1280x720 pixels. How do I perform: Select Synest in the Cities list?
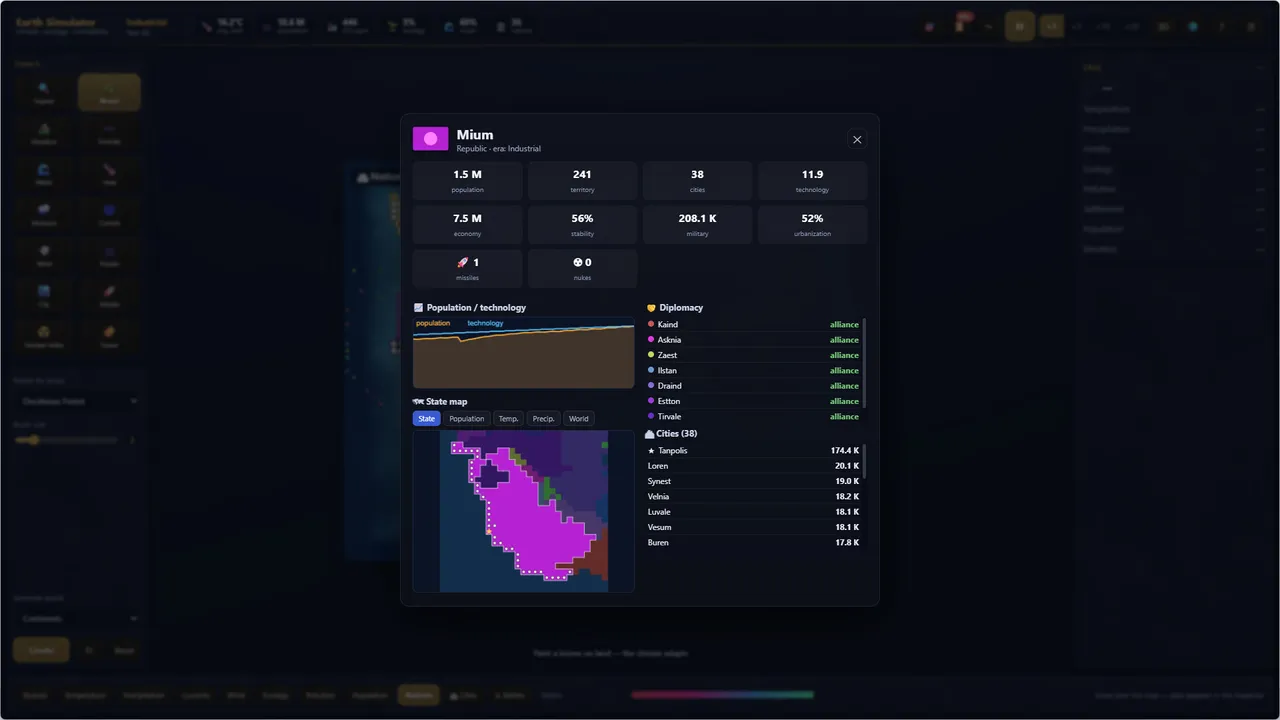(753, 481)
